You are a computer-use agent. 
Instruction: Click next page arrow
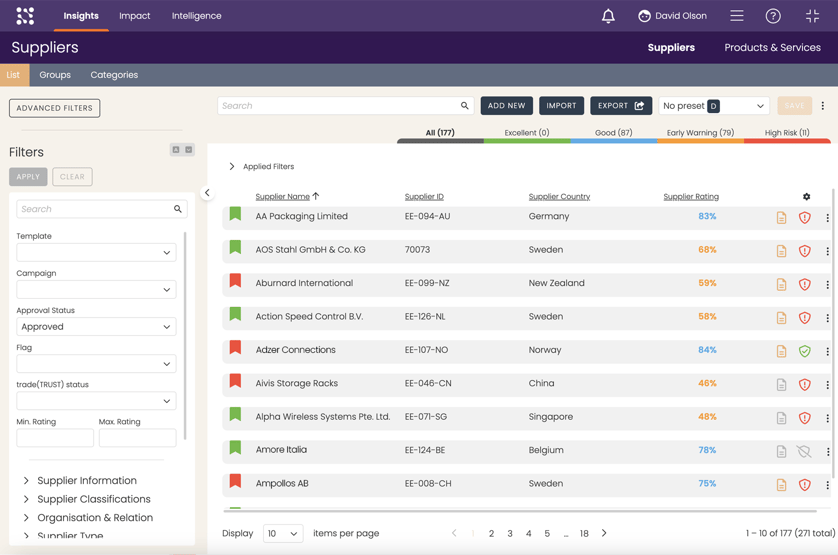click(x=604, y=533)
